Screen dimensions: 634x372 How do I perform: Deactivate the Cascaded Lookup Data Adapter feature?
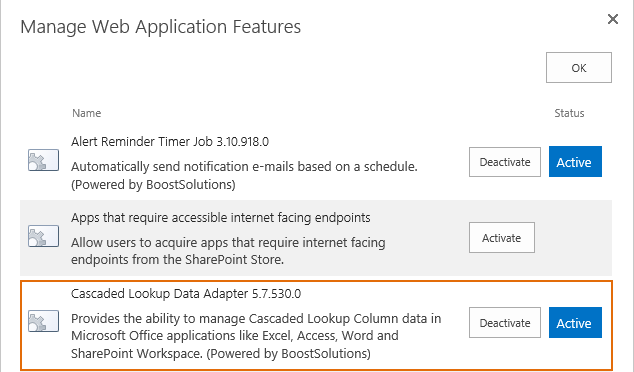pos(505,322)
